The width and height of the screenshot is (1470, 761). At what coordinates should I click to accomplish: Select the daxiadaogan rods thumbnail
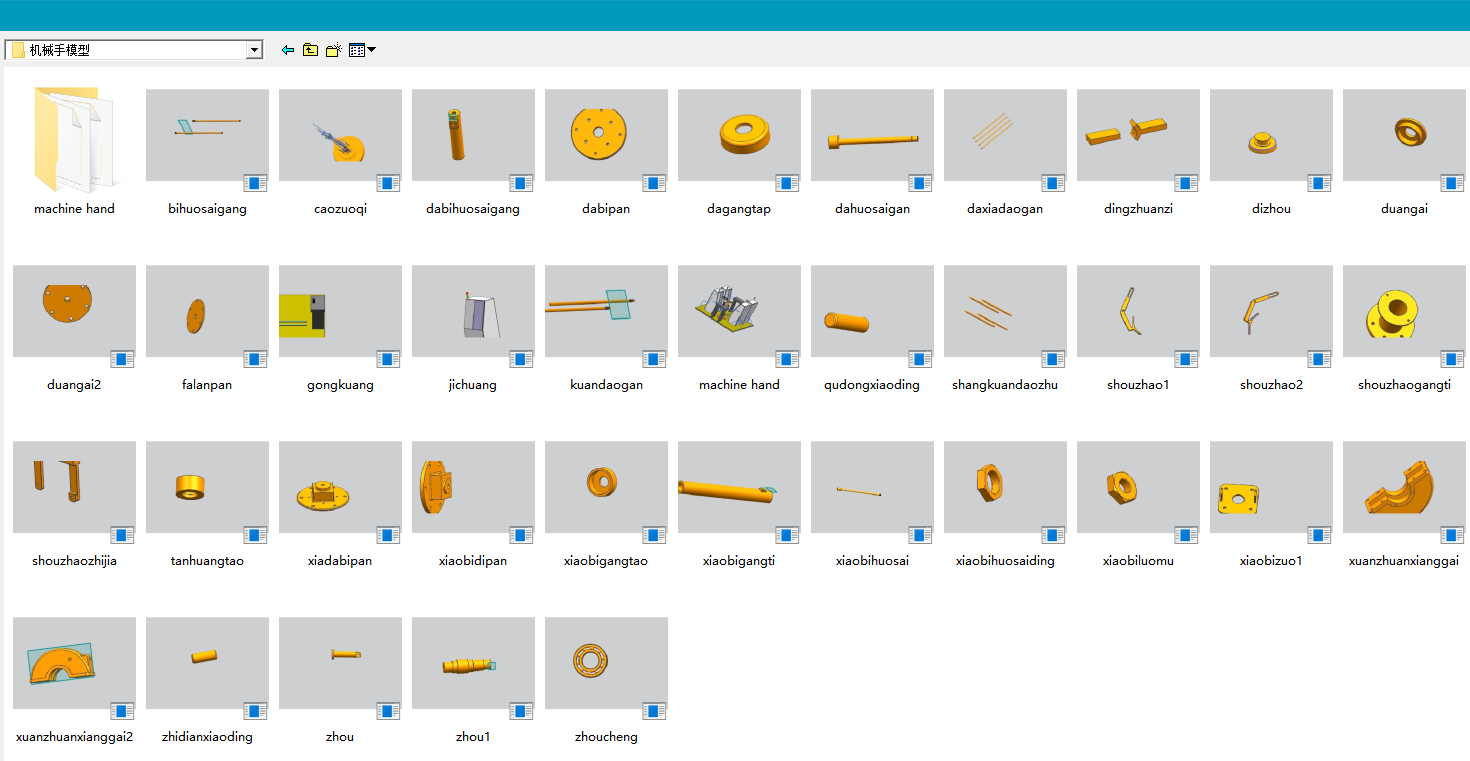(x=1005, y=135)
